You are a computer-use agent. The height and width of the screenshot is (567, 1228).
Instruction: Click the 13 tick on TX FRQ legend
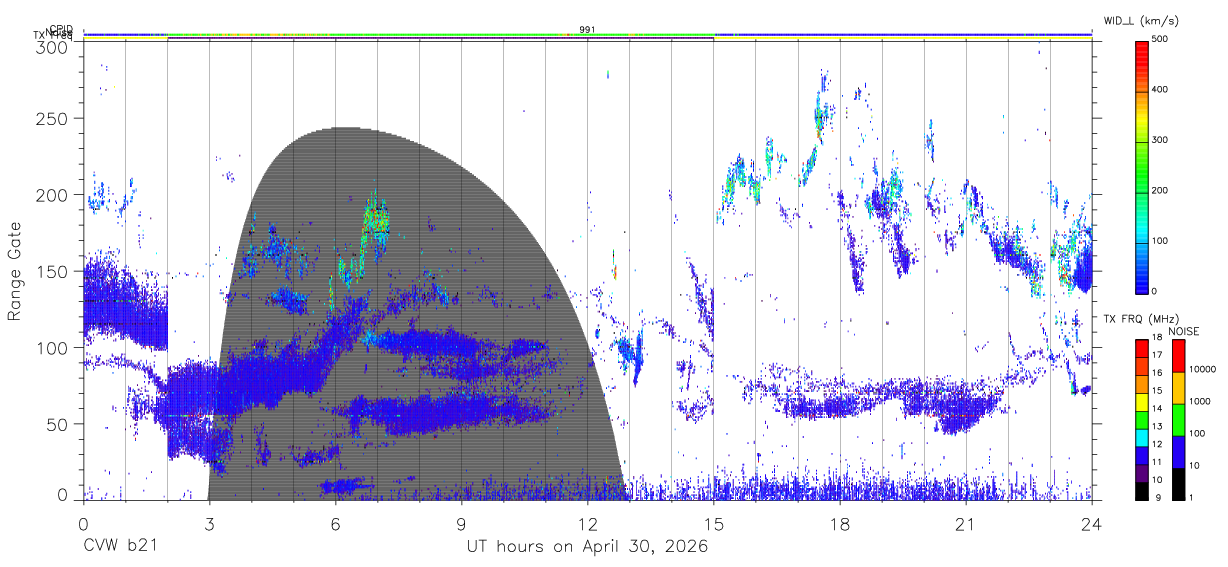[x=1158, y=426]
